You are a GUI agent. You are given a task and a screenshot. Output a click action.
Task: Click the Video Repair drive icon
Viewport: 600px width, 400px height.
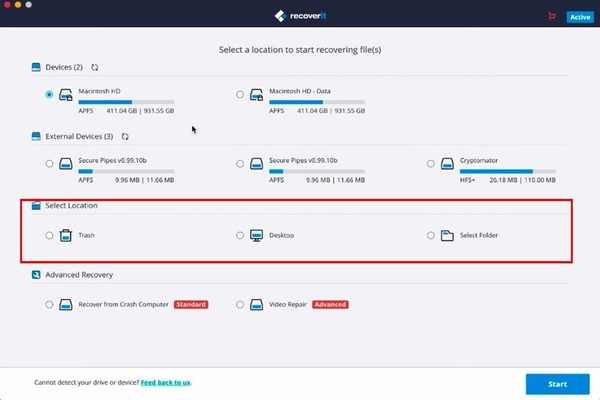(x=256, y=305)
